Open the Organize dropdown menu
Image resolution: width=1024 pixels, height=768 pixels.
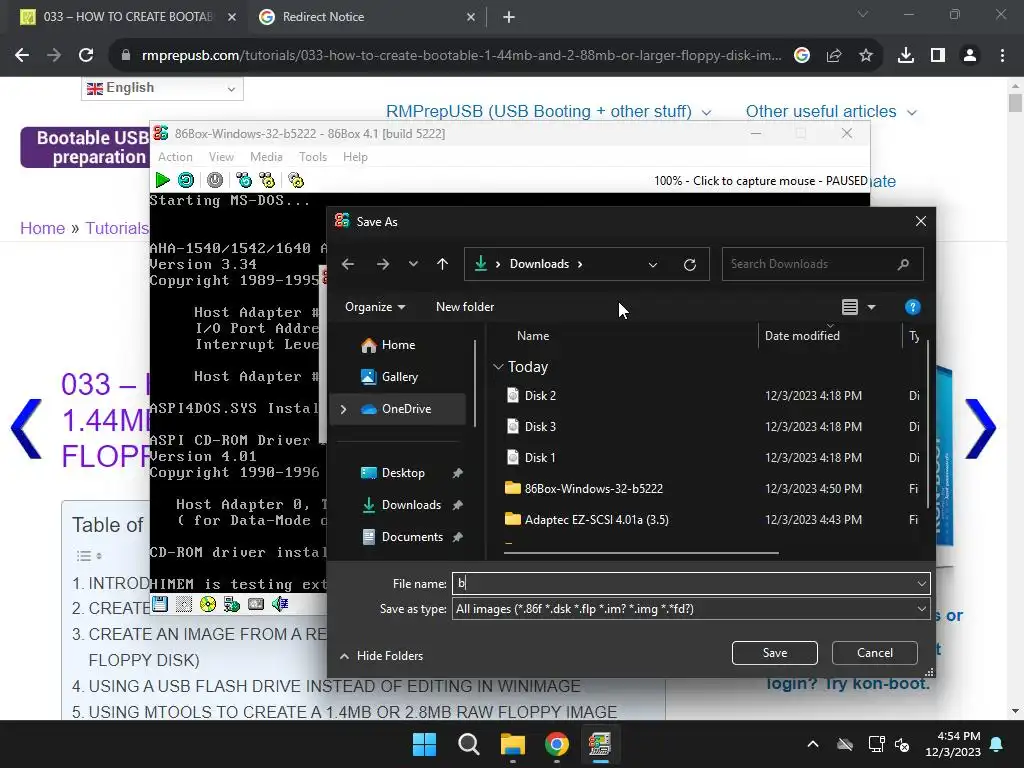[x=375, y=307]
